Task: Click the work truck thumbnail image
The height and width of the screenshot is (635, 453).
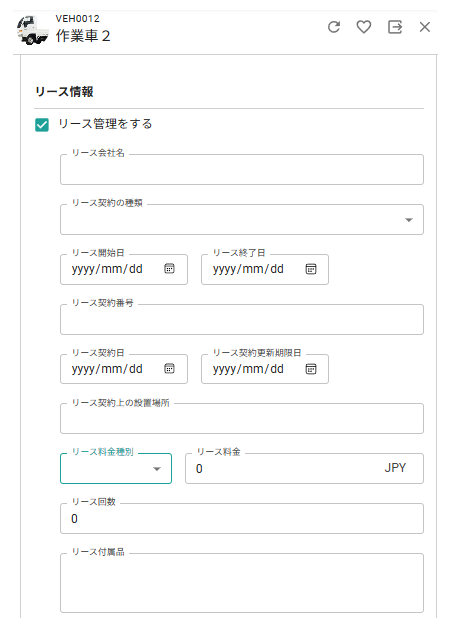Action: 32,30
